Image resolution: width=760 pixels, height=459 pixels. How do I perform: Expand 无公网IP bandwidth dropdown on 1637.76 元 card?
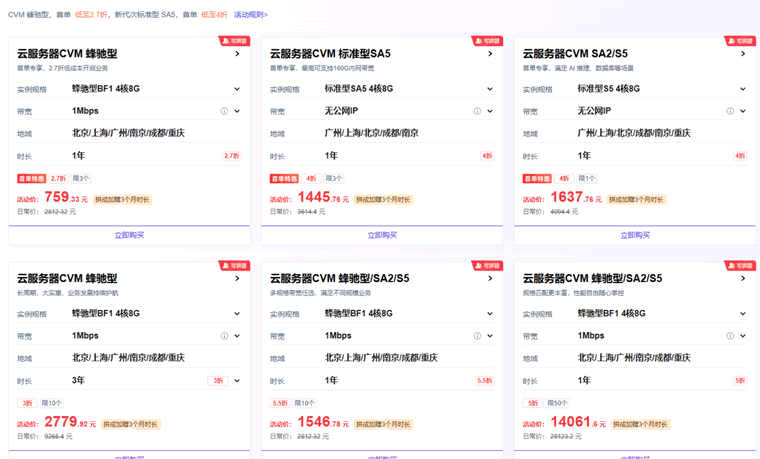tap(743, 111)
